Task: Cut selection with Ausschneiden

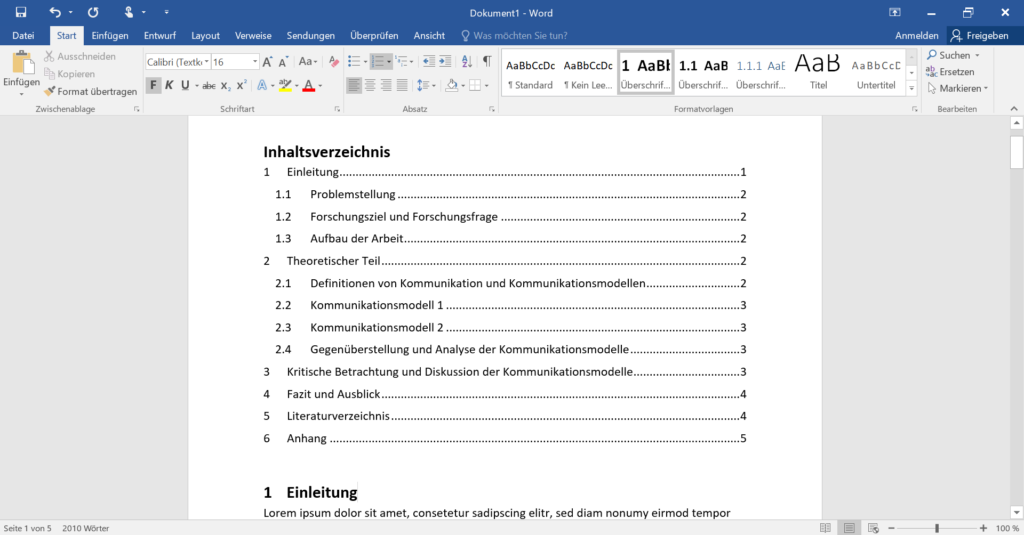Action: point(80,56)
